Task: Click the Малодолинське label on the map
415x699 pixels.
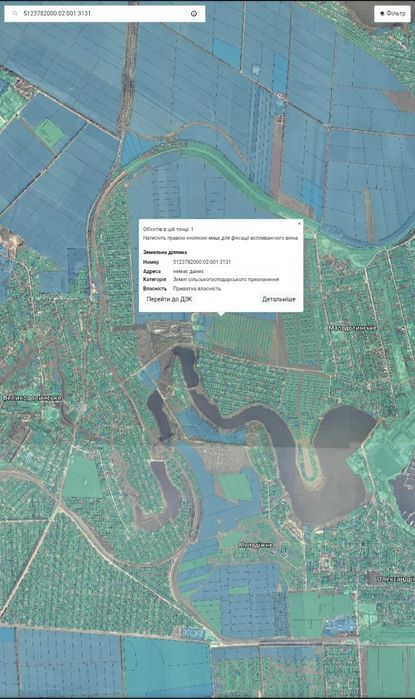Action: coord(353,328)
